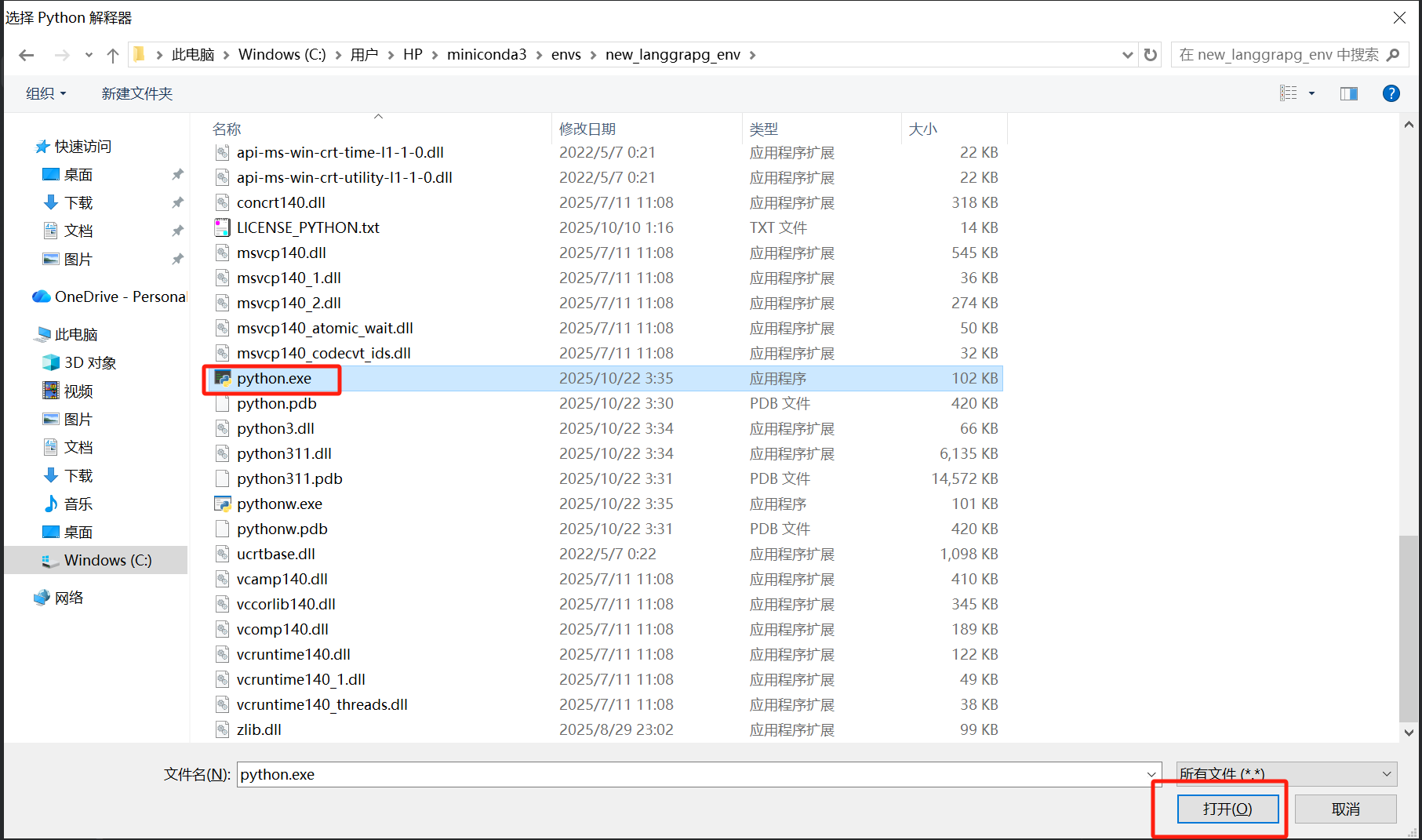Sort by 修改日期 column header
The height and width of the screenshot is (840, 1422).
(x=587, y=129)
